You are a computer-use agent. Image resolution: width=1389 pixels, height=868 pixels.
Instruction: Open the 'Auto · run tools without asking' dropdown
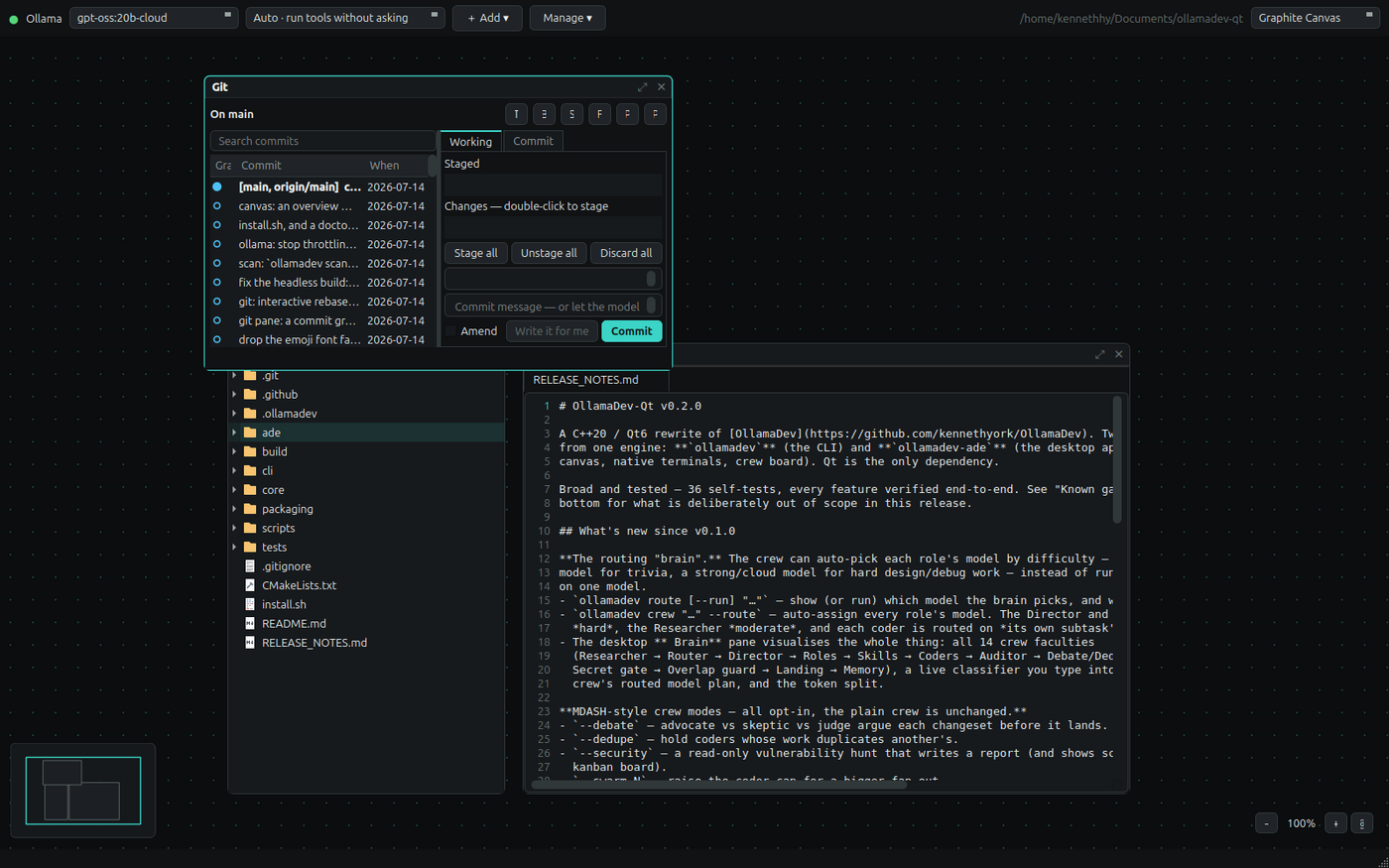pyautogui.click(x=345, y=18)
